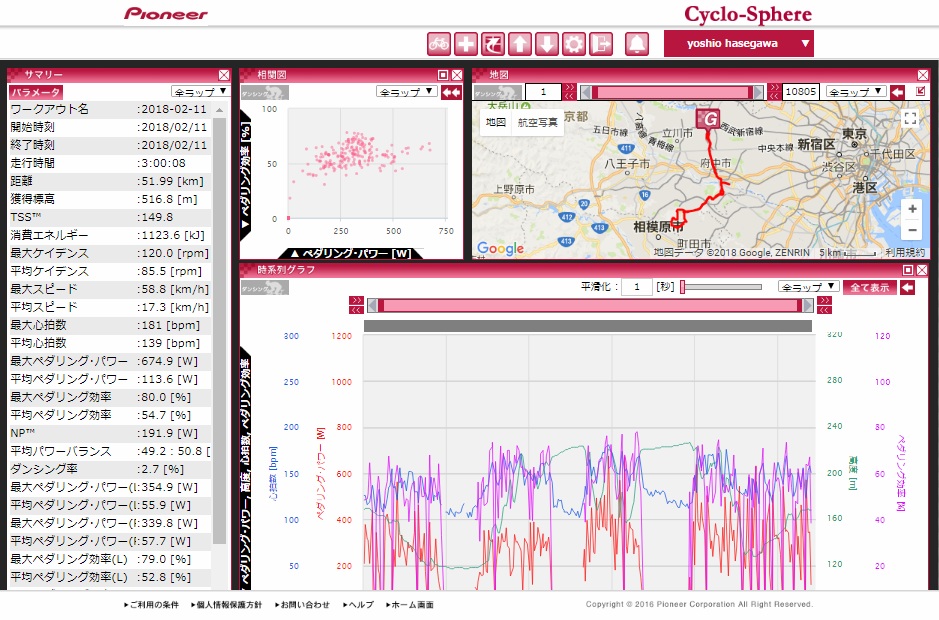Open lap dropdown in 地図 panel

tap(856, 92)
